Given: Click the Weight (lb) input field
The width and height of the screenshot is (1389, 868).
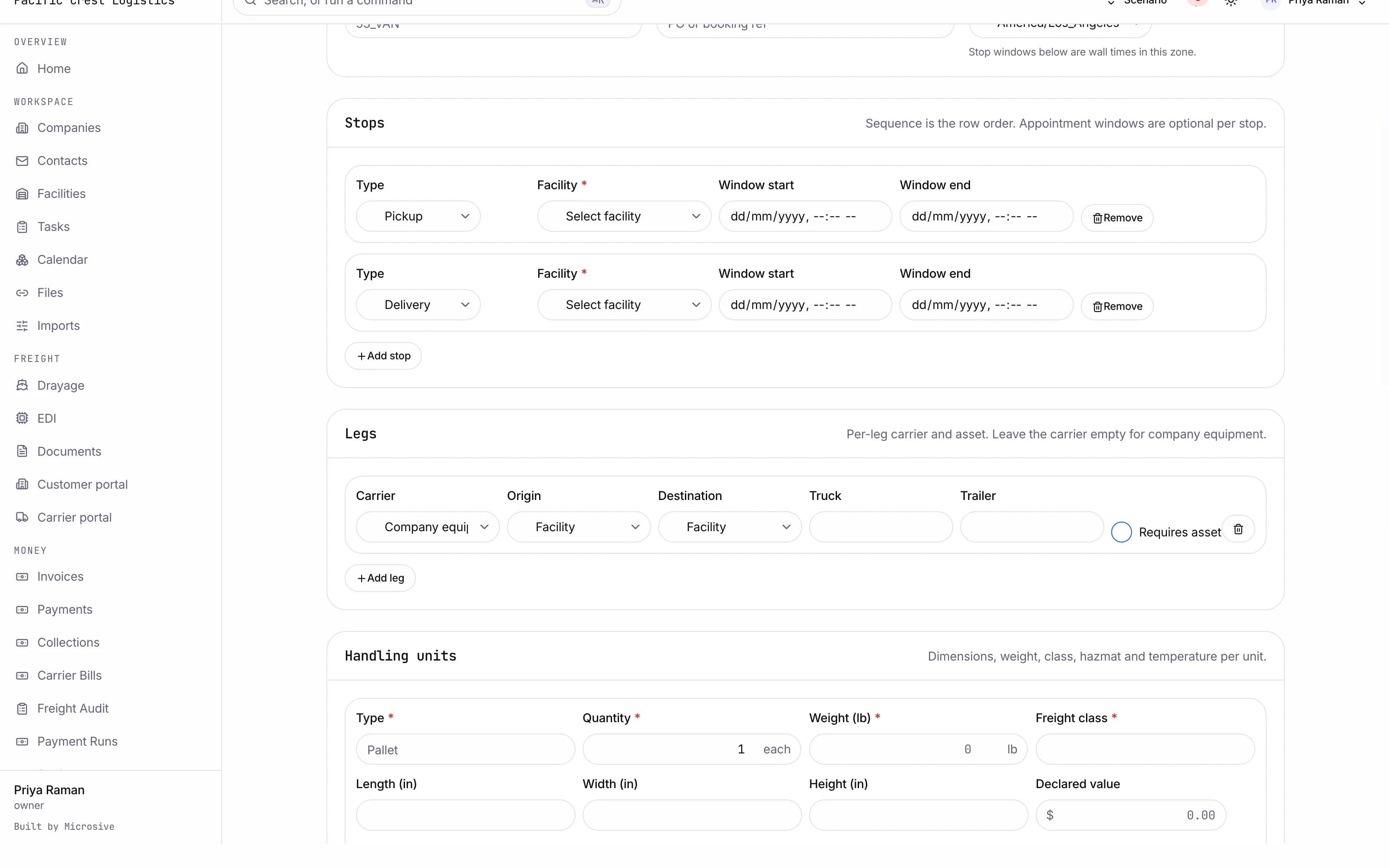Looking at the screenshot, I should click(x=918, y=749).
